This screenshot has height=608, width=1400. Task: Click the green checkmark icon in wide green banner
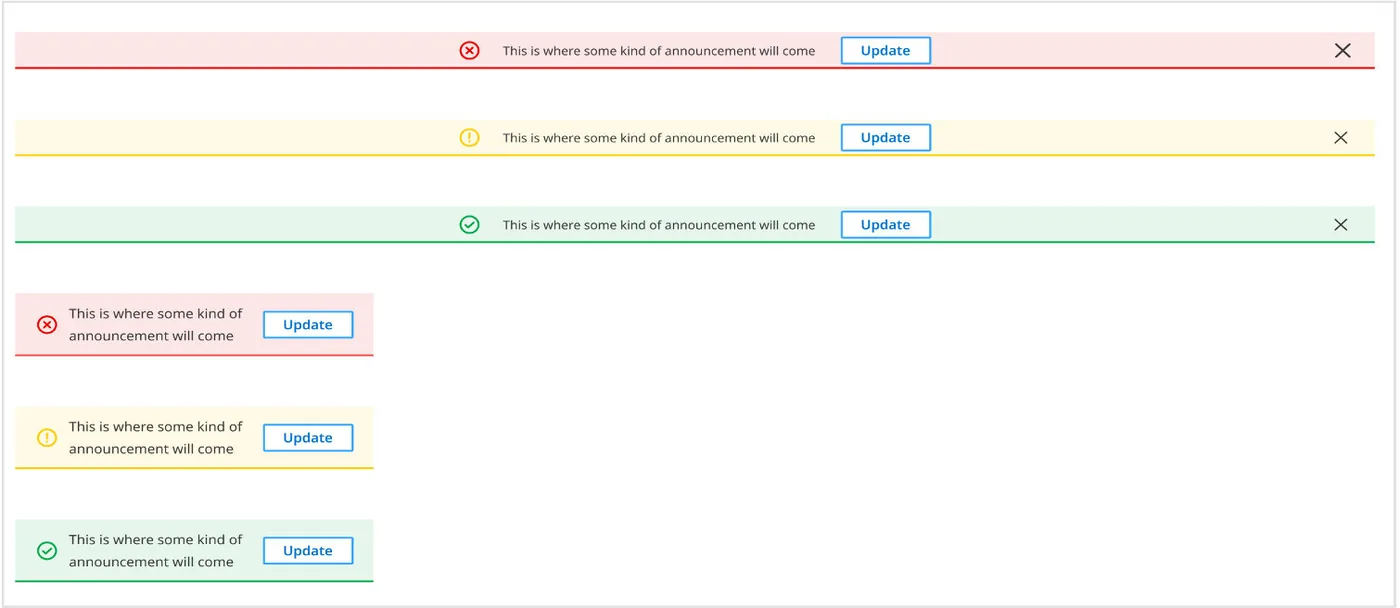469,225
